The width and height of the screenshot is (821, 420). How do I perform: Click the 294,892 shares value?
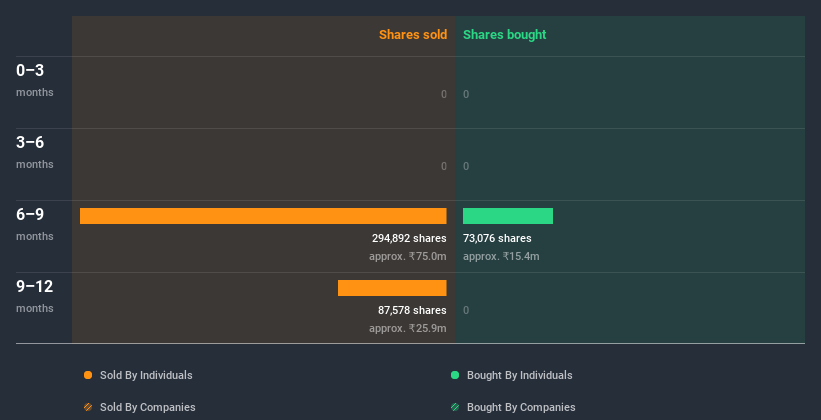tap(409, 238)
